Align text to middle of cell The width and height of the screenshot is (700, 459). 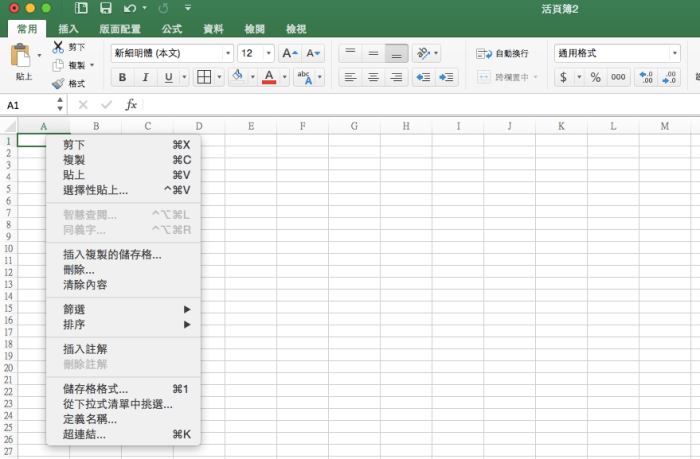tap(373, 54)
